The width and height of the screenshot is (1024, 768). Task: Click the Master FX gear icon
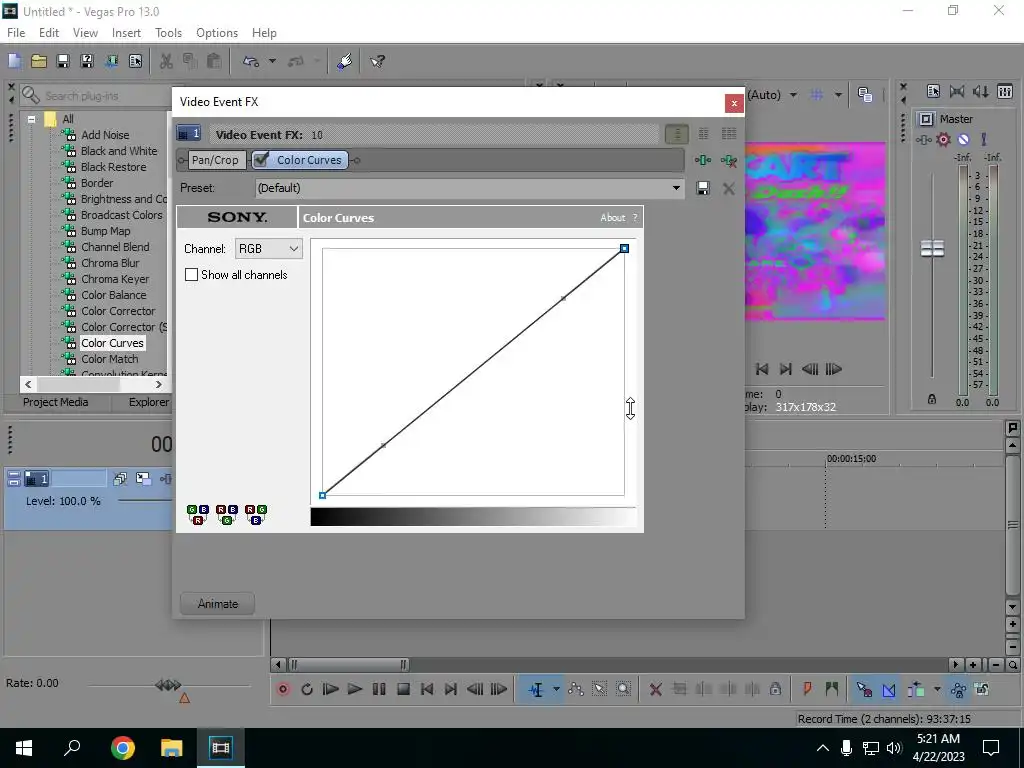pyautogui.click(x=943, y=139)
